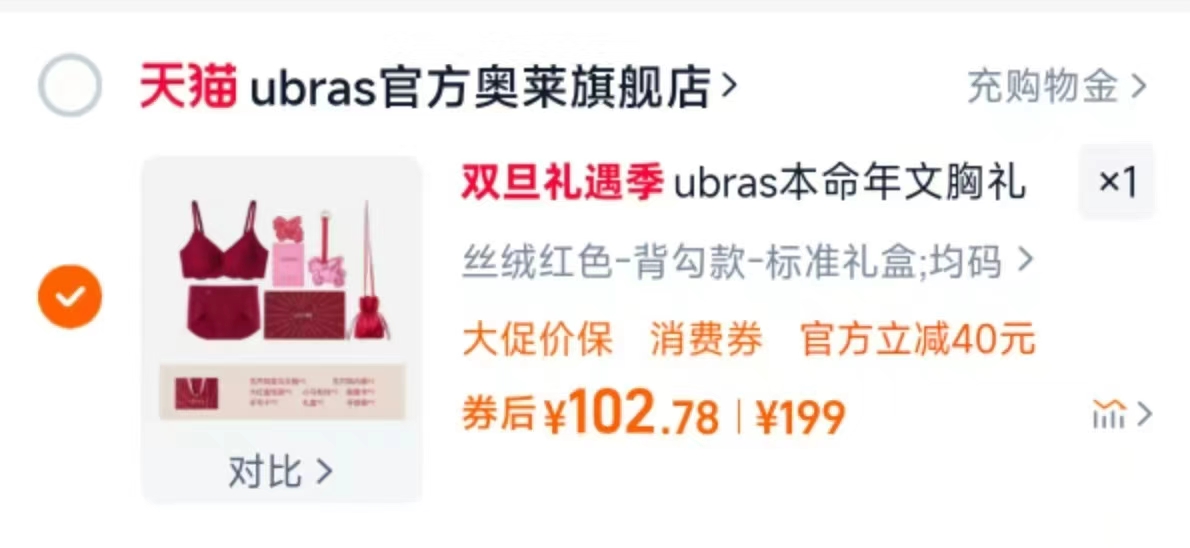The width and height of the screenshot is (1190, 548).
Task: Tap the original price ¥199
Action: (x=801, y=417)
